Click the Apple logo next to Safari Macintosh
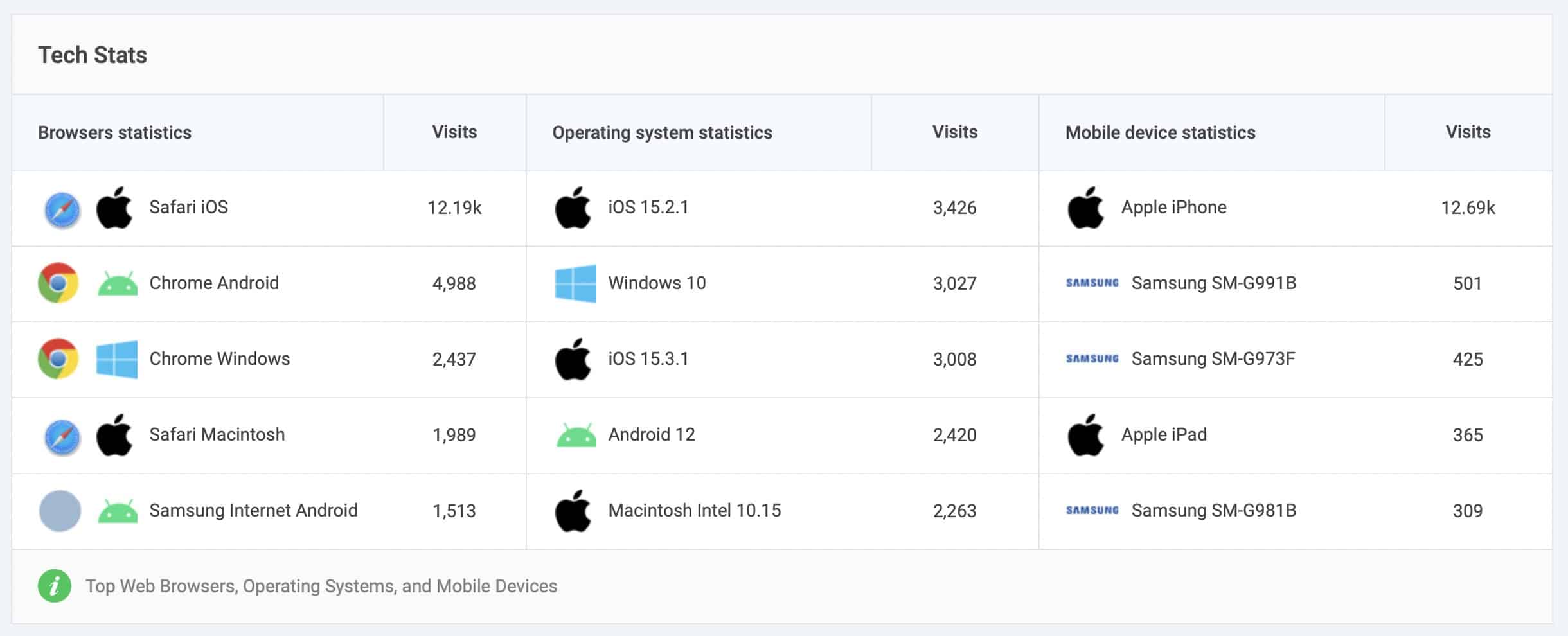This screenshot has height=636, width=1568. point(114,435)
